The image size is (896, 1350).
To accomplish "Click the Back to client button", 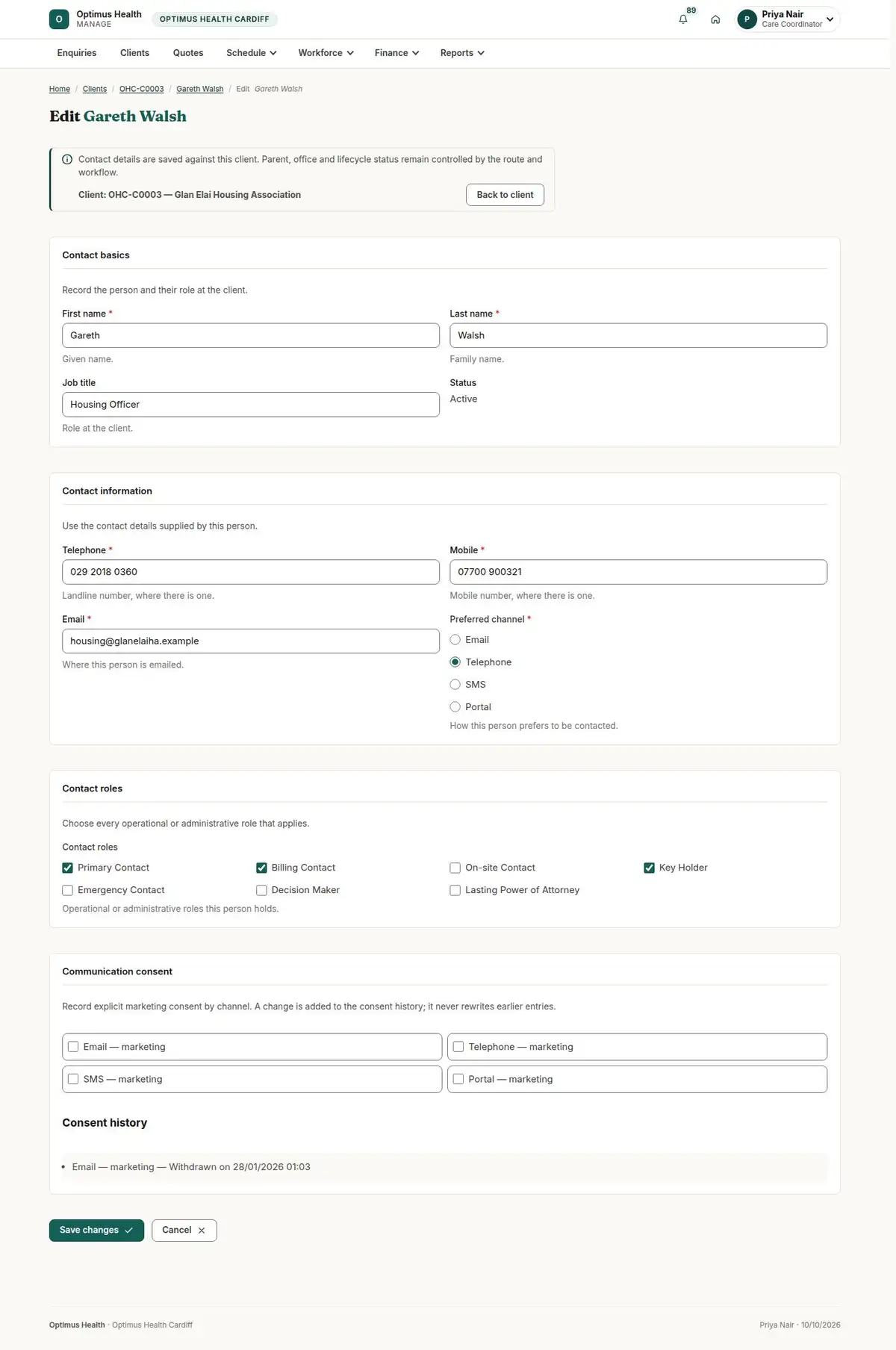I will pos(505,195).
